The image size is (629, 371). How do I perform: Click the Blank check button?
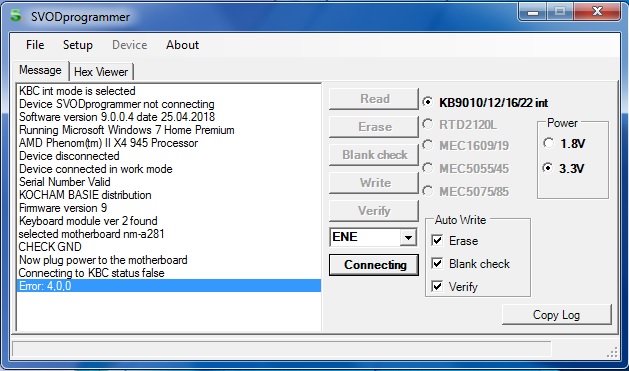(x=374, y=155)
